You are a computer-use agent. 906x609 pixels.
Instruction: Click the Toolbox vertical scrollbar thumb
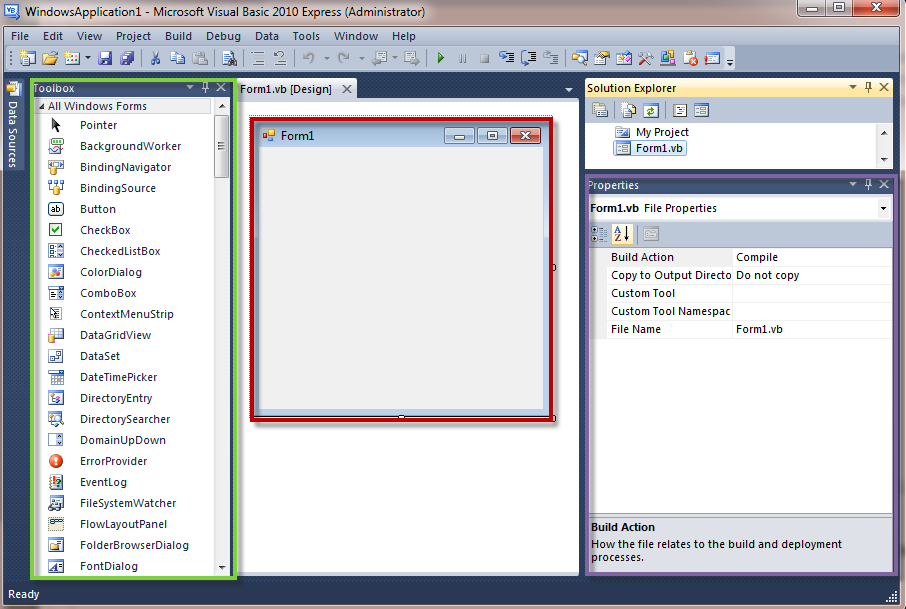click(x=221, y=146)
